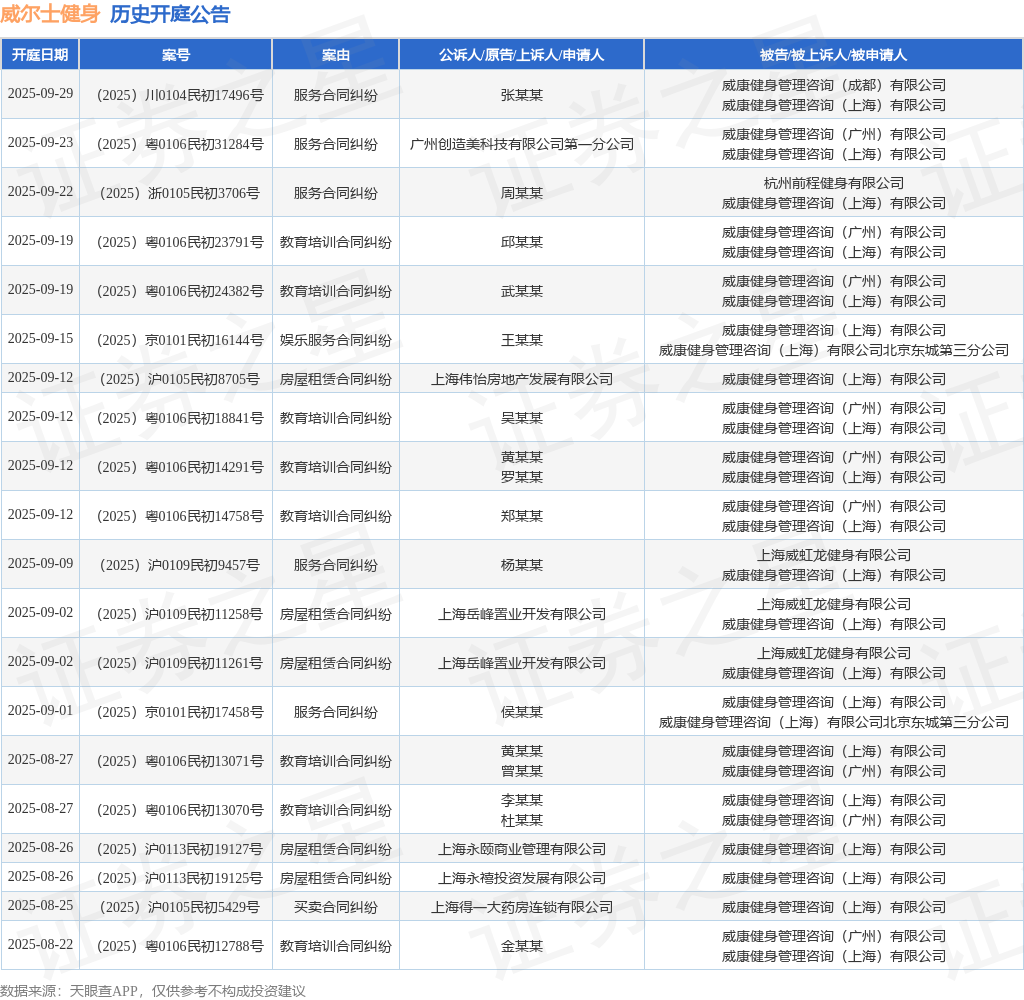Click case number (2025)粤0106民初13071号
Viewport: 1024px width, 1000px height.
180,761
